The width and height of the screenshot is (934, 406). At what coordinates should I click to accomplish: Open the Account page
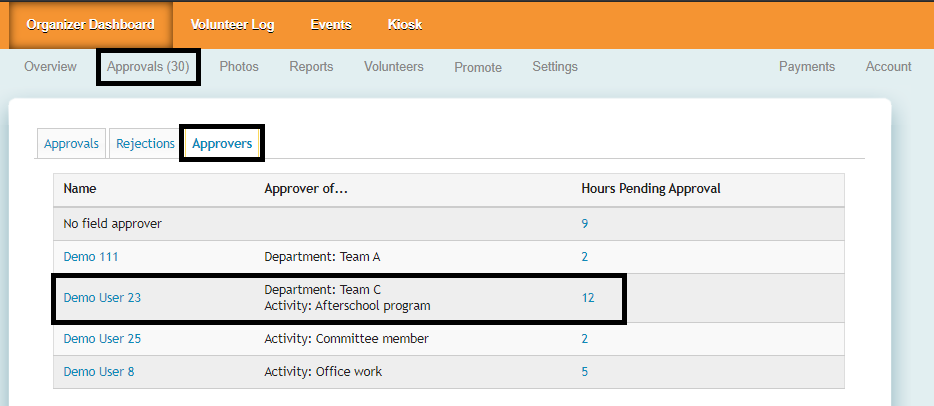coord(889,67)
